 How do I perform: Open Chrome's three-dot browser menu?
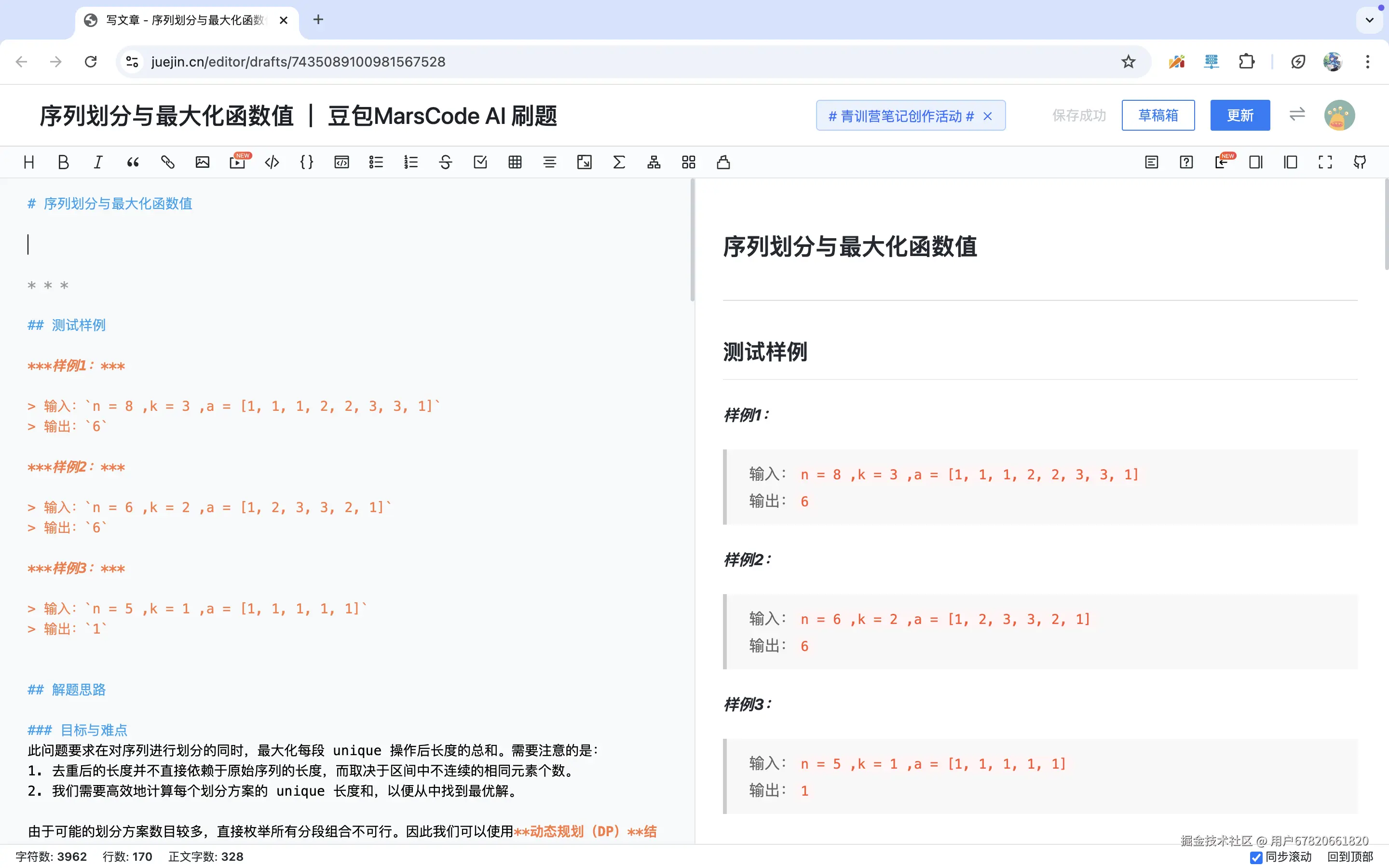point(1368,61)
